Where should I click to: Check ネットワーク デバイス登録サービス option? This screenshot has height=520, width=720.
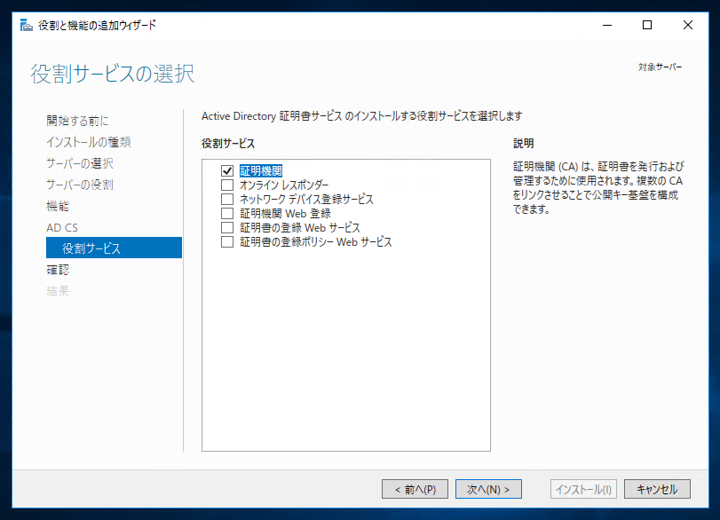coord(227,199)
